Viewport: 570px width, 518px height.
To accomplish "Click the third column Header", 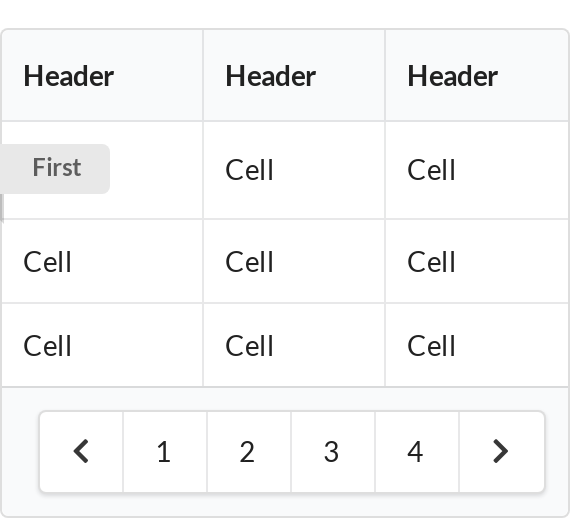I will click(x=453, y=76).
